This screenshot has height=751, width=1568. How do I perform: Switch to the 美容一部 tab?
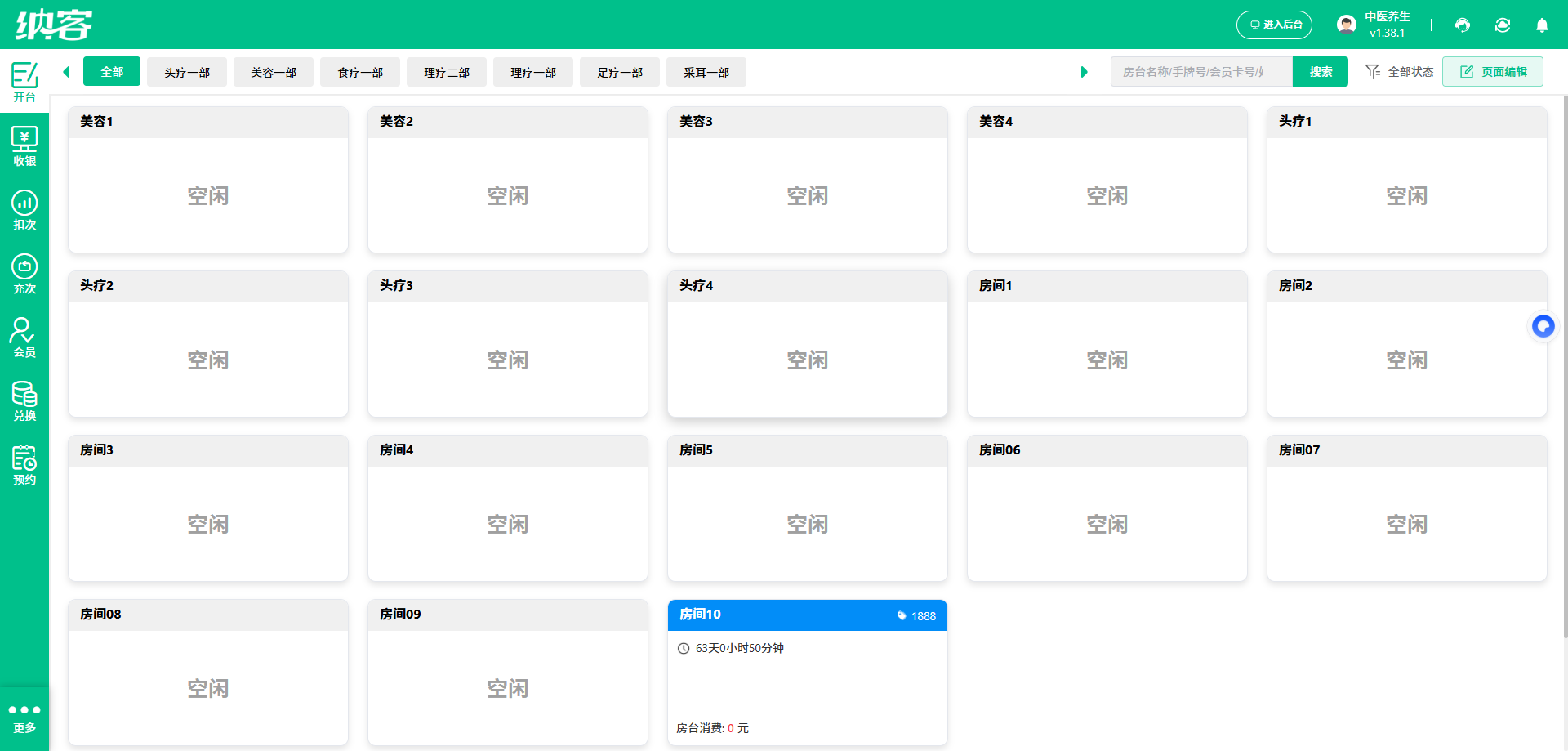pyautogui.click(x=274, y=72)
